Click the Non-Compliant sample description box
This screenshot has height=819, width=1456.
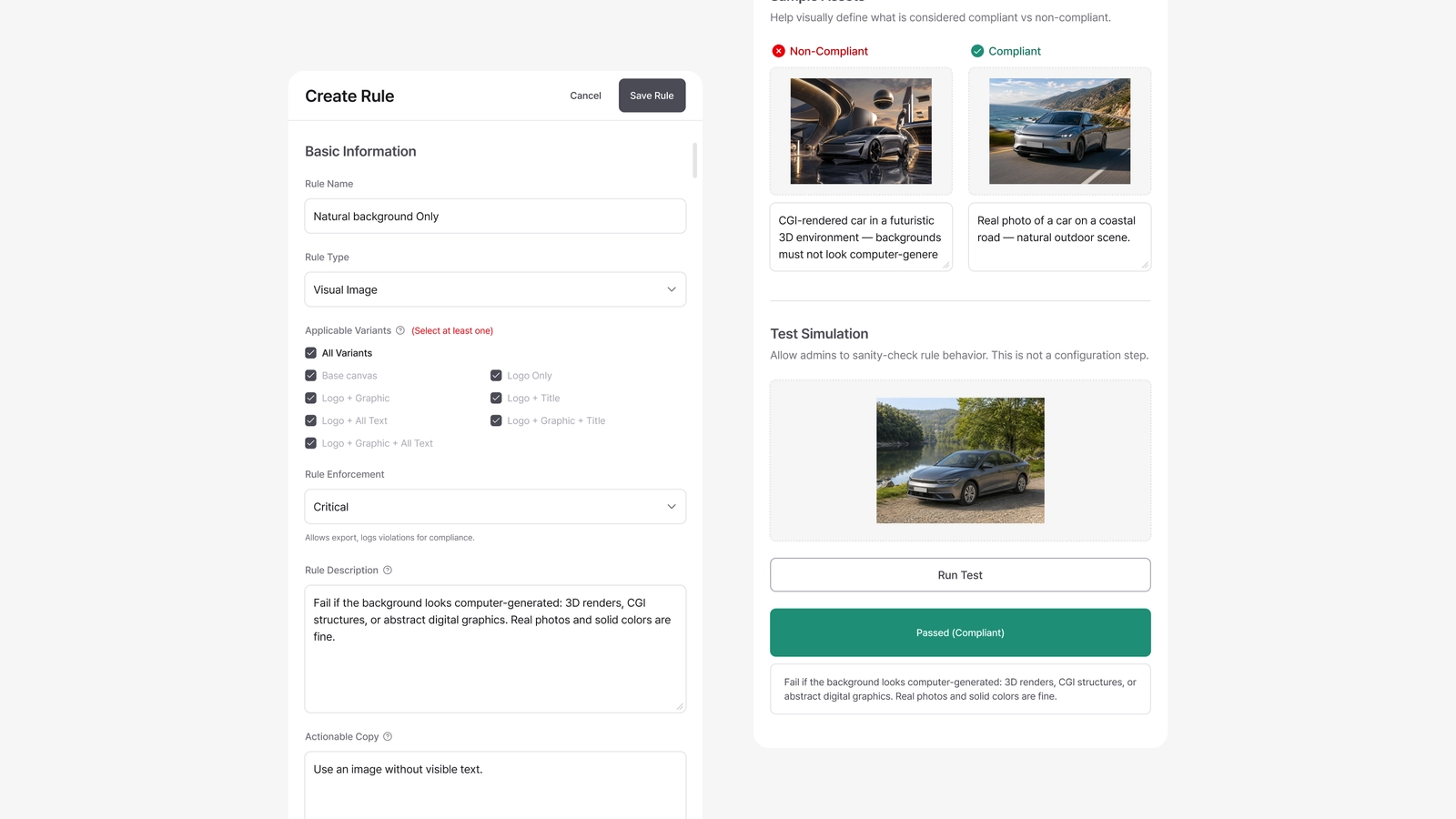pyautogui.click(x=861, y=238)
